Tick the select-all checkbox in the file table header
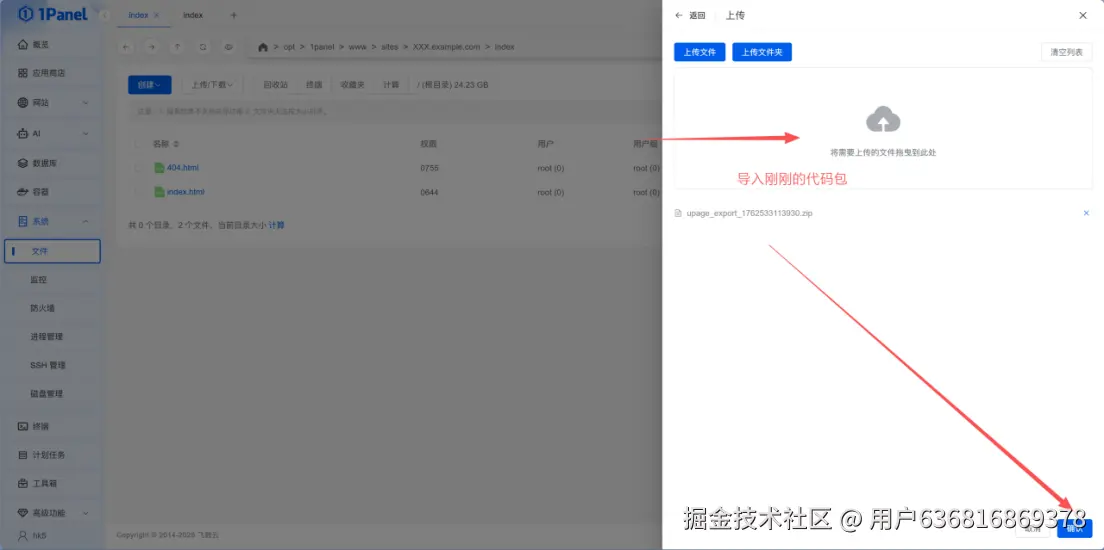Screen dimensions: 1104x550 pyautogui.click(x=138, y=144)
